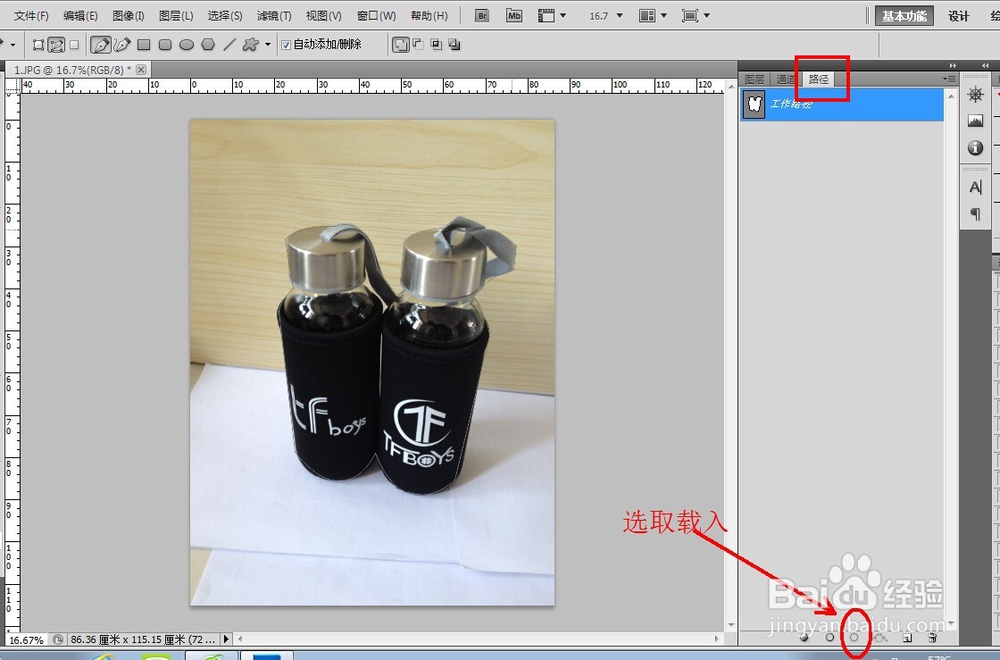Collapse the panel group double arrows

click(x=953, y=65)
